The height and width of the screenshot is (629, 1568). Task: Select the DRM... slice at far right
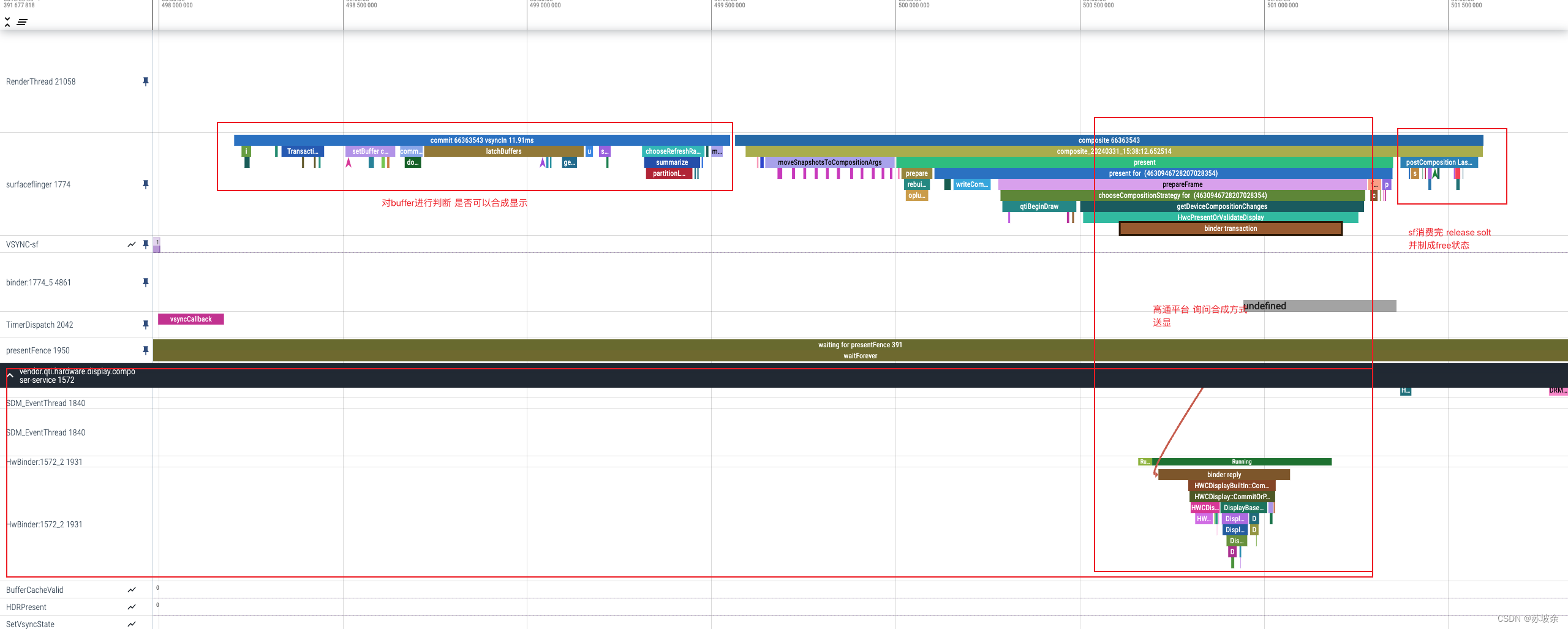coord(1558,390)
